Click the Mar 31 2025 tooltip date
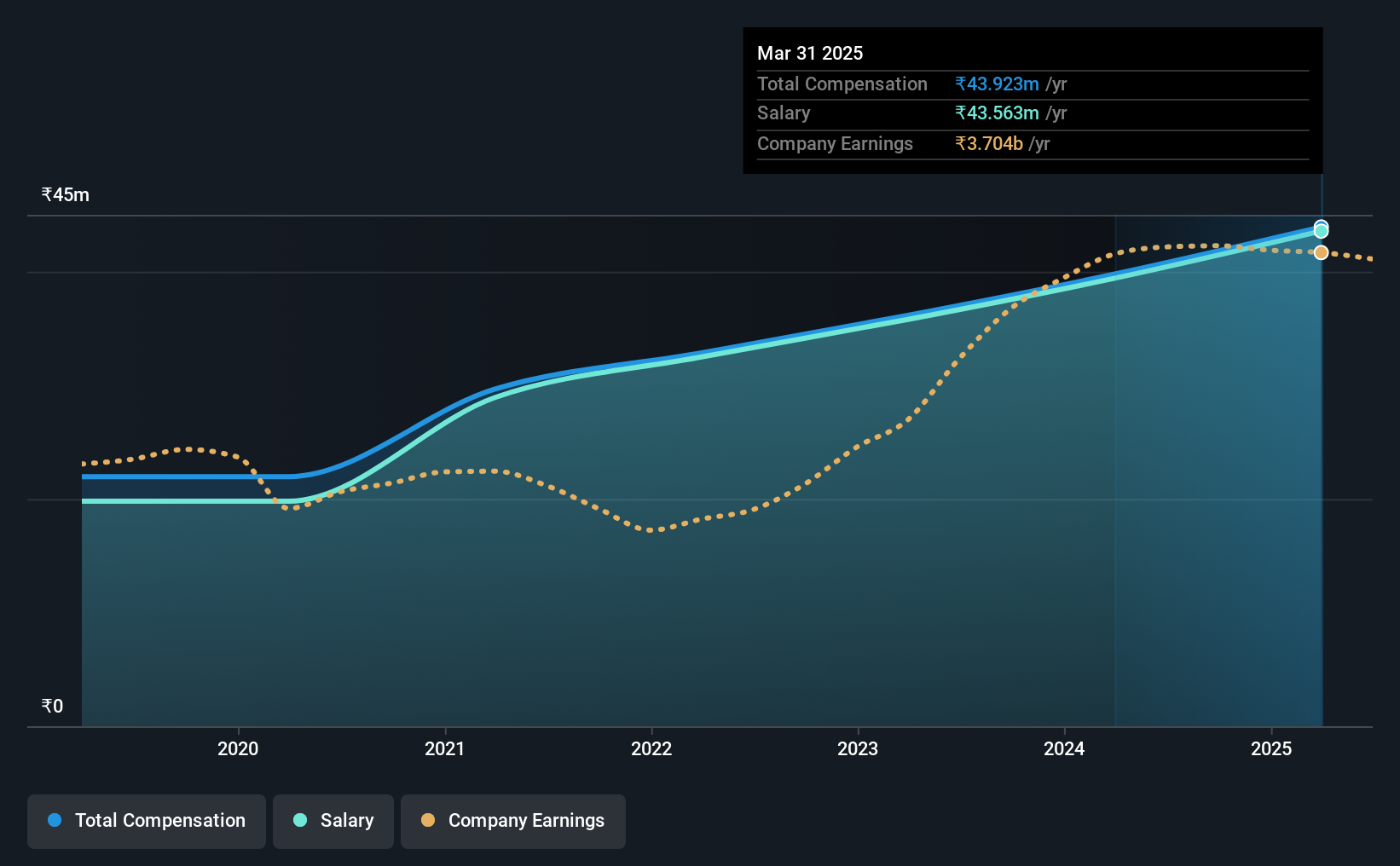Viewport: 1400px width, 866px height. tap(810, 53)
